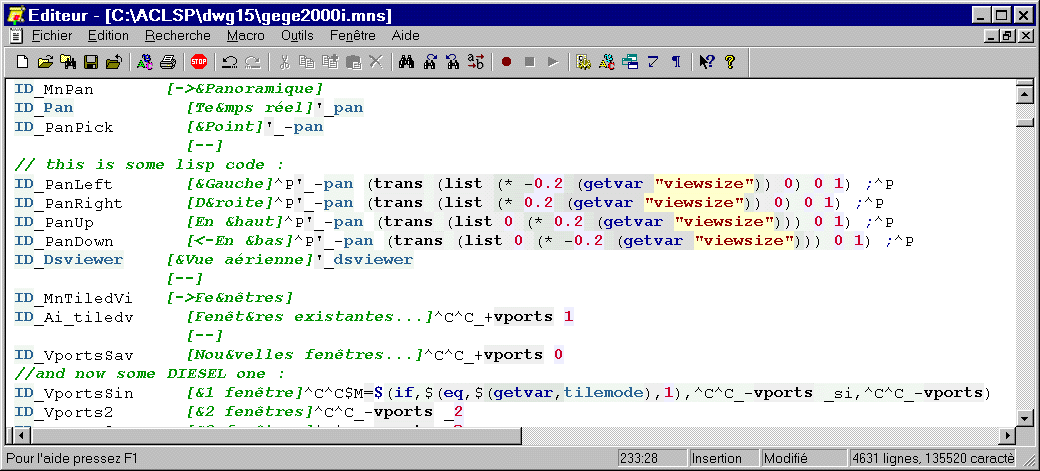This screenshot has width=1040, height=471.
Task: Minimize the inner document window
Action: click(992, 36)
